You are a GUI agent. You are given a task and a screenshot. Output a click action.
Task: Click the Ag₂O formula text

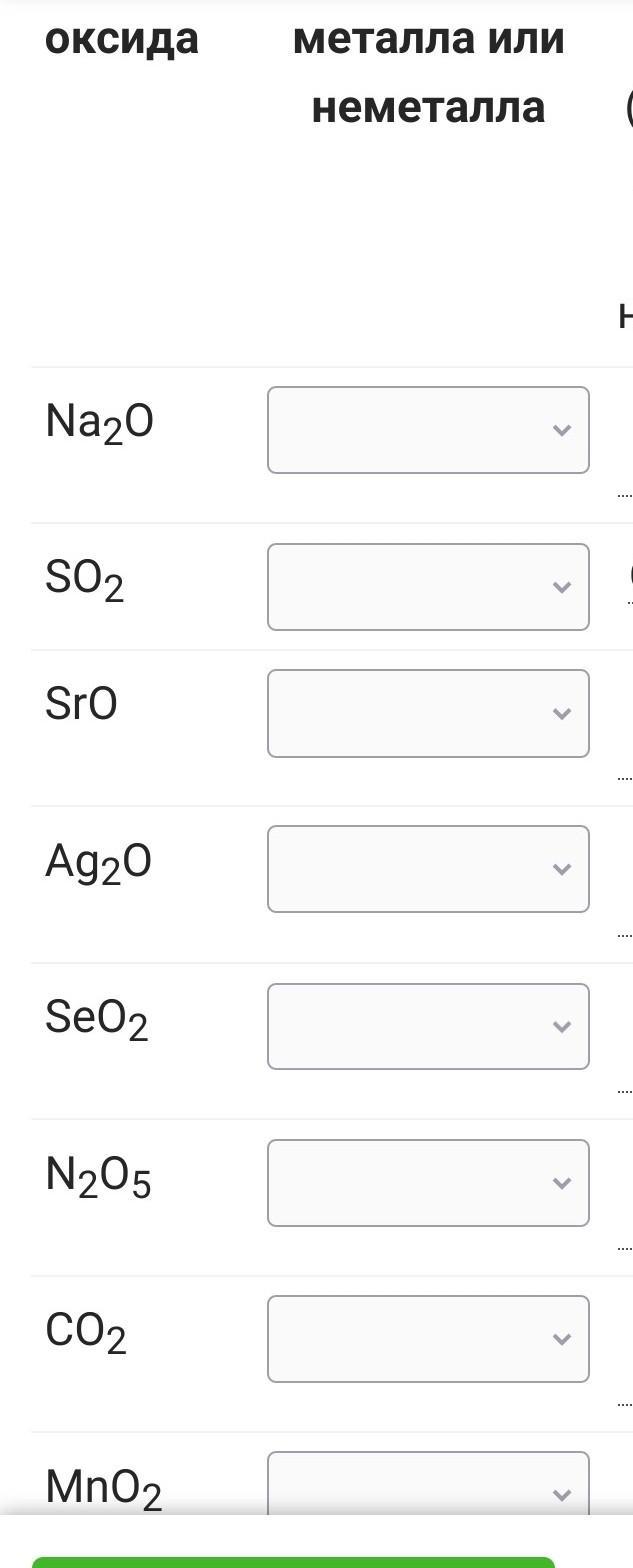tap(98, 863)
